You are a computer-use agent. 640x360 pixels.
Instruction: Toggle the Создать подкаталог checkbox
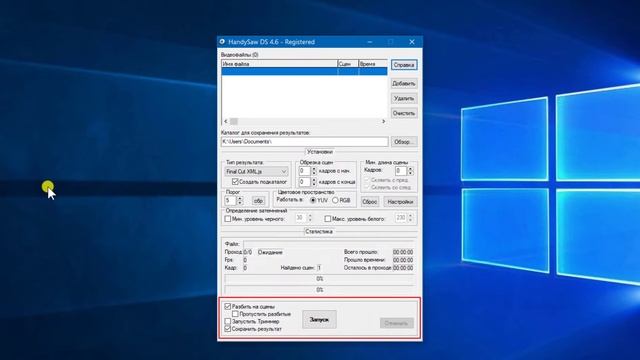click(x=235, y=182)
